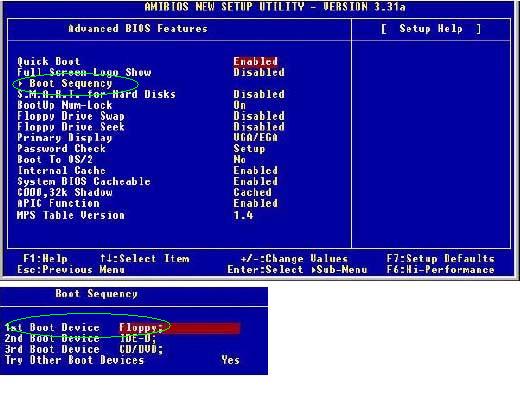Click the AMIBIOS New Setup Utility title
520x400 pixels.
click(x=275, y=7)
